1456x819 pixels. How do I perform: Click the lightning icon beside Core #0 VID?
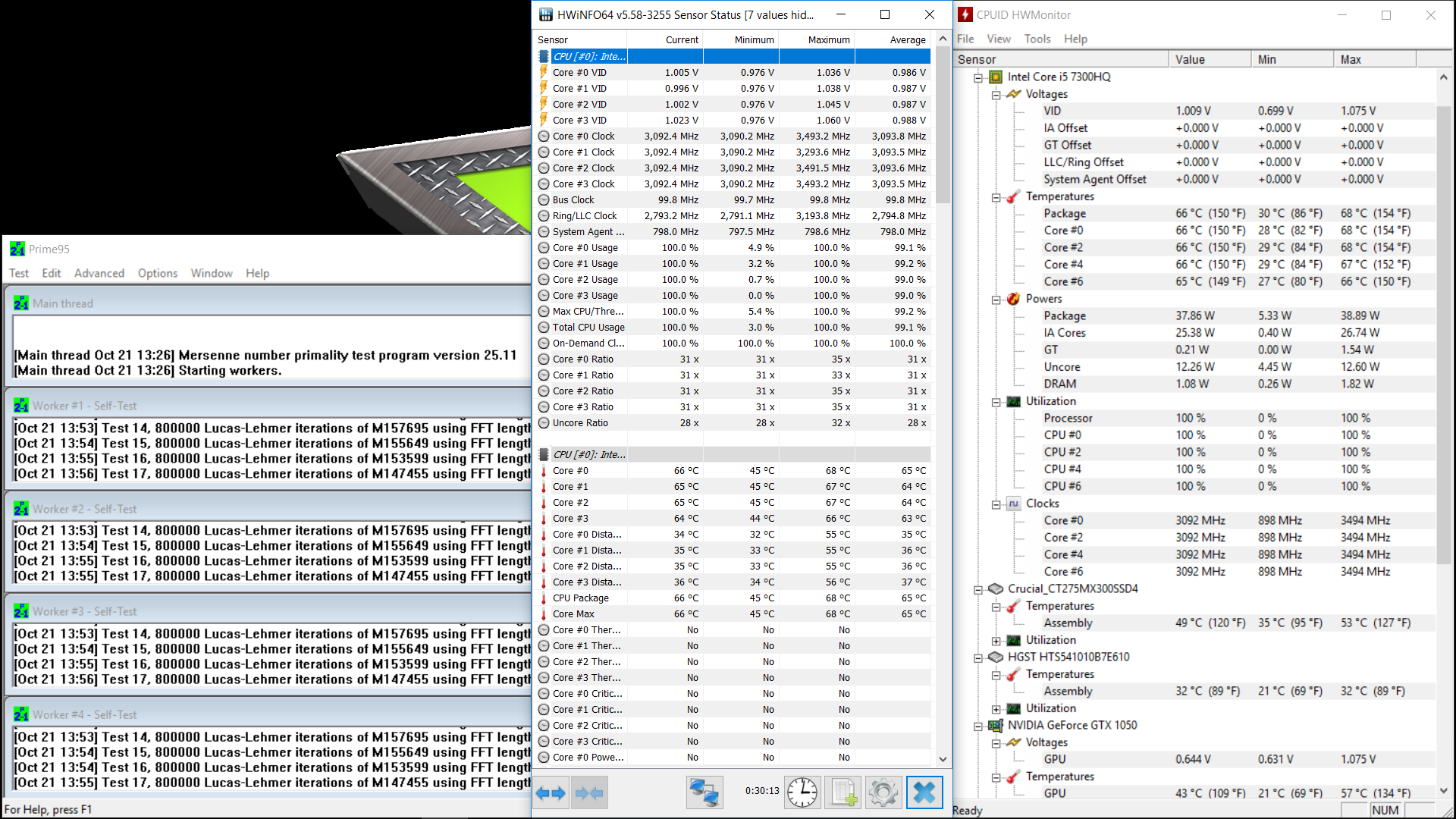coord(543,72)
